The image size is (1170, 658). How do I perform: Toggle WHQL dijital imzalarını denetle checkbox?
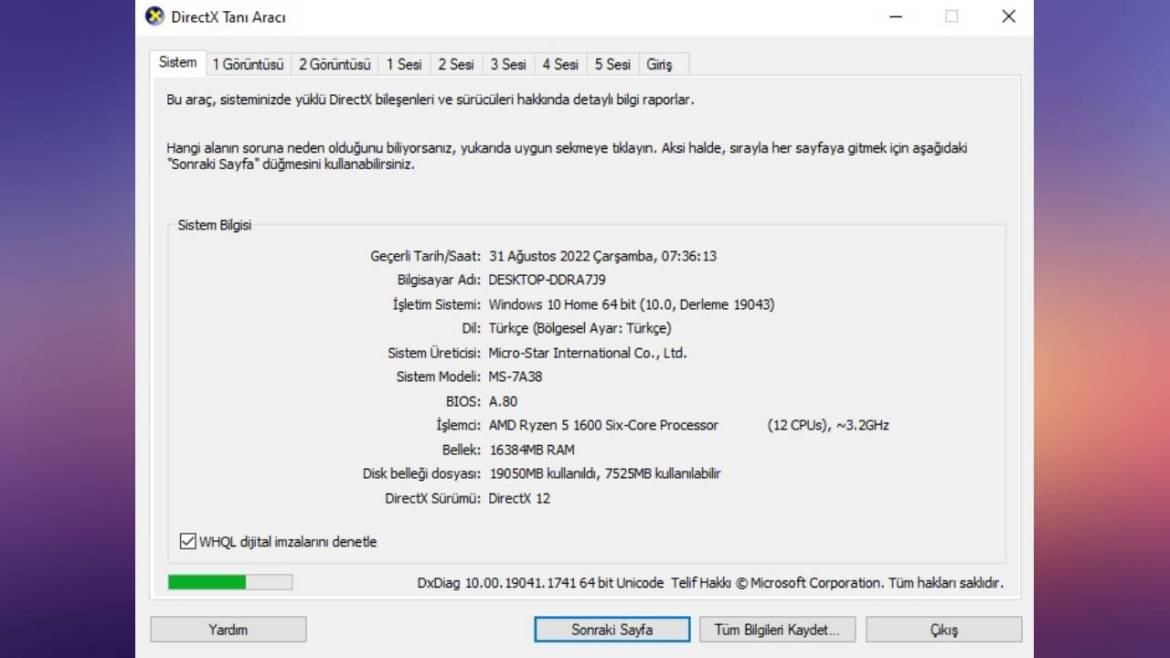(x=187, y=541)
